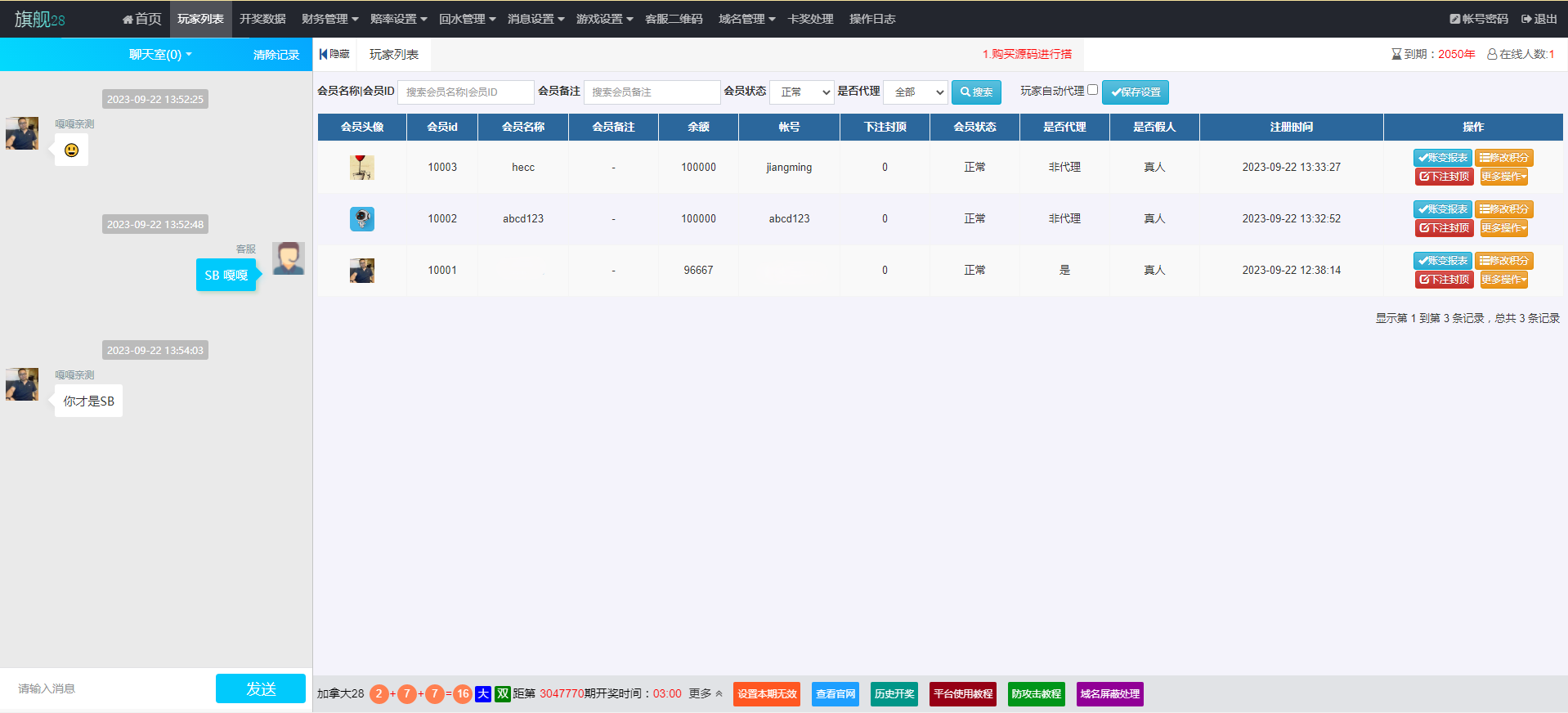The width and height of the screenshot is (1568, 713).
Task: Click account report for member 10001
Action: pyautogui.click(x=1442, y=261)
